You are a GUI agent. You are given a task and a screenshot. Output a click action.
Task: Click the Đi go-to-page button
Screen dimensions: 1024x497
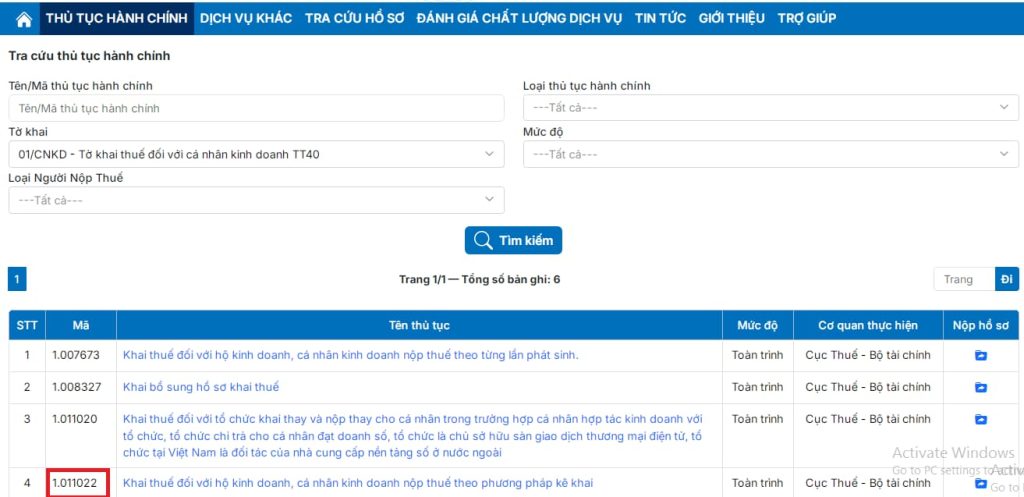click(x=1006, y=280)
